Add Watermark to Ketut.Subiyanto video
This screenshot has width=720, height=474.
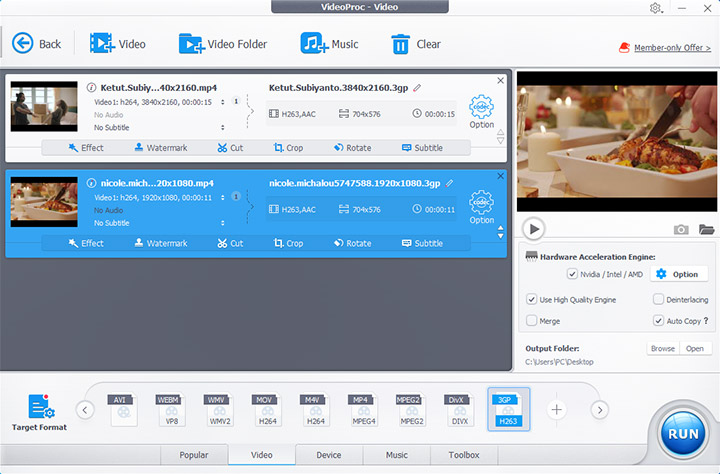[161, 148]
